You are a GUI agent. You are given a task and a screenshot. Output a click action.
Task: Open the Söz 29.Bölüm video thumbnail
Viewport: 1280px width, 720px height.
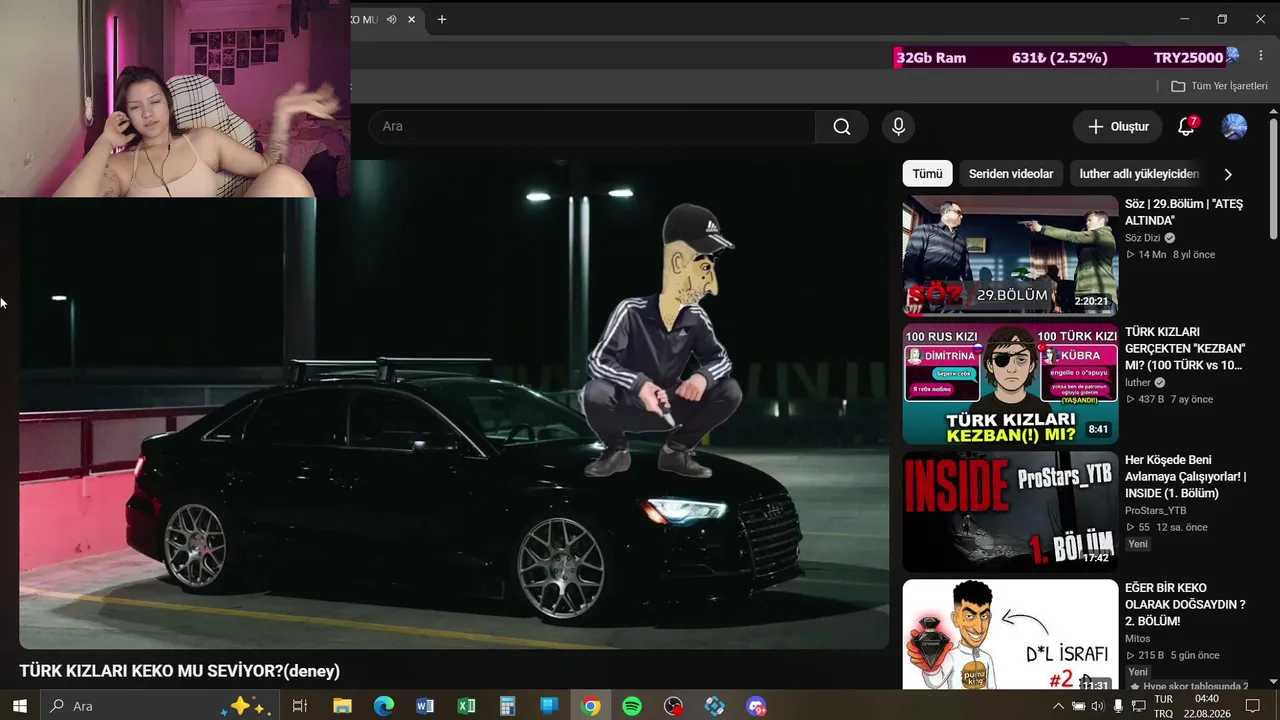click(x=1010, y=256)
